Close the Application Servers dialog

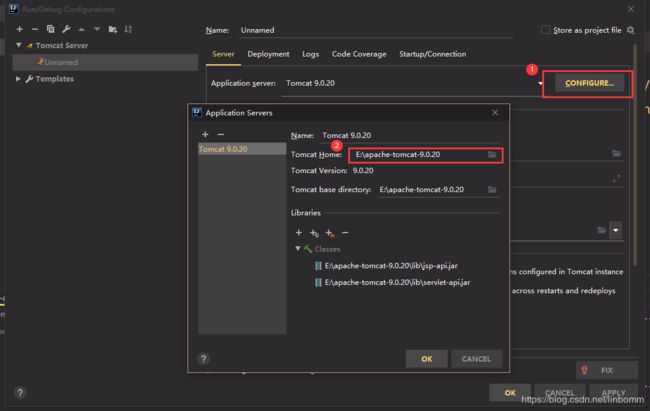495,113
